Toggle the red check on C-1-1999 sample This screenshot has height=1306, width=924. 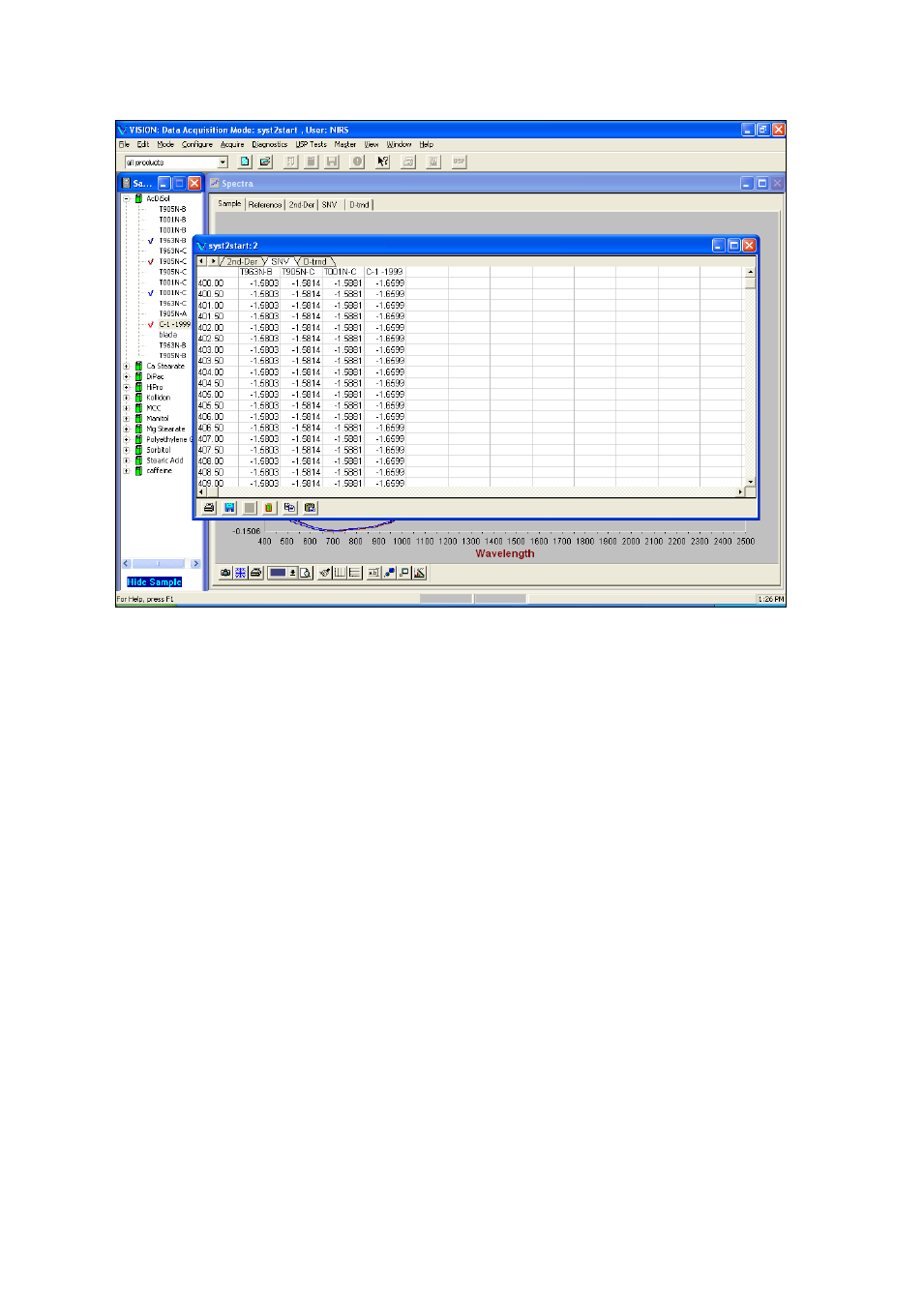pos(151,325)
